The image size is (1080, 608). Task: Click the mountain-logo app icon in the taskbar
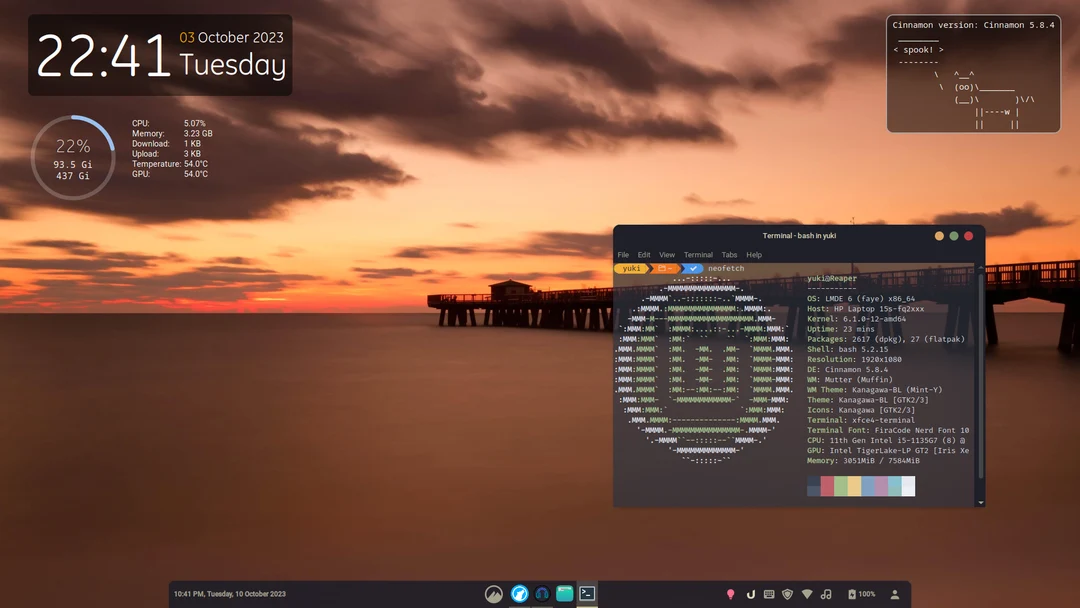pyautogui.click(x=493, y=593)
